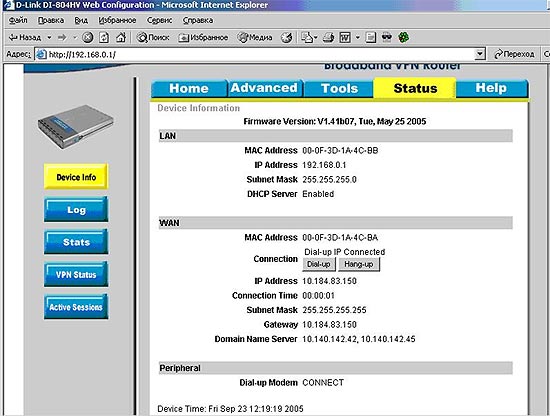Click the Hang-up button
The width and height of the screenshot is (550, 416).
(358, 264)
